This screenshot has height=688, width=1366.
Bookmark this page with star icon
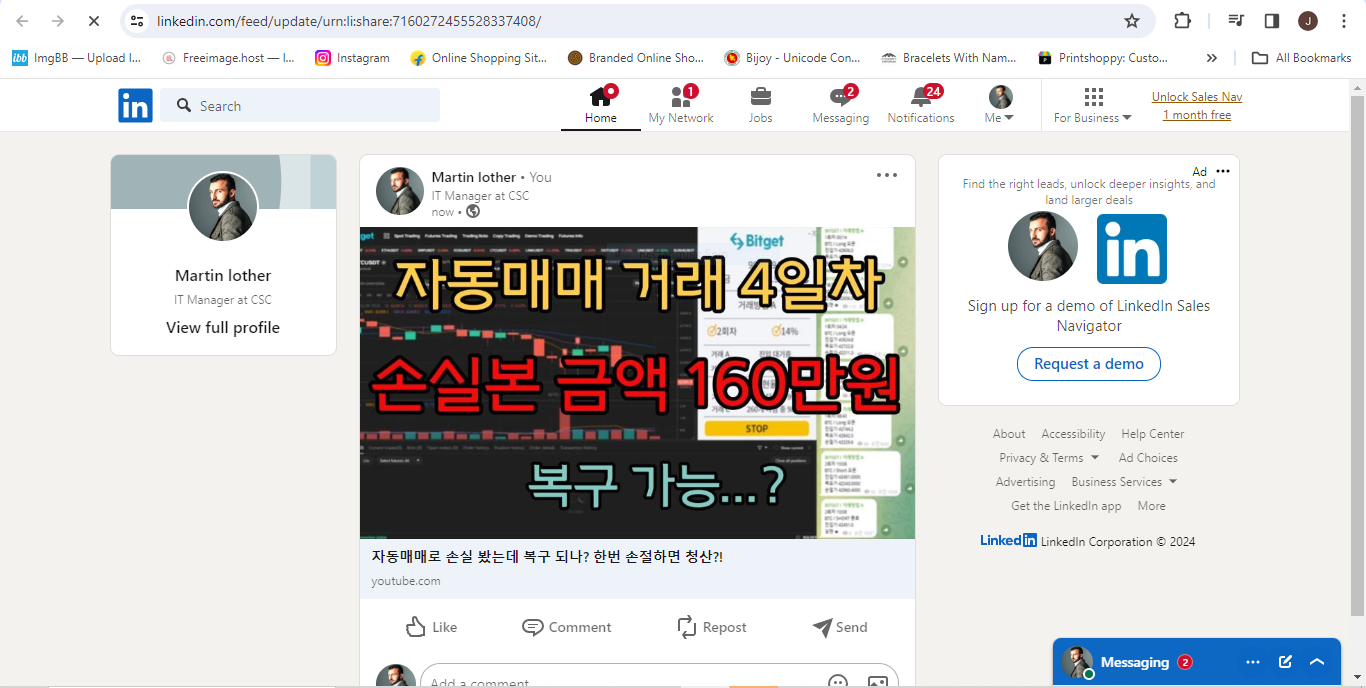[x=1132, y=21]
